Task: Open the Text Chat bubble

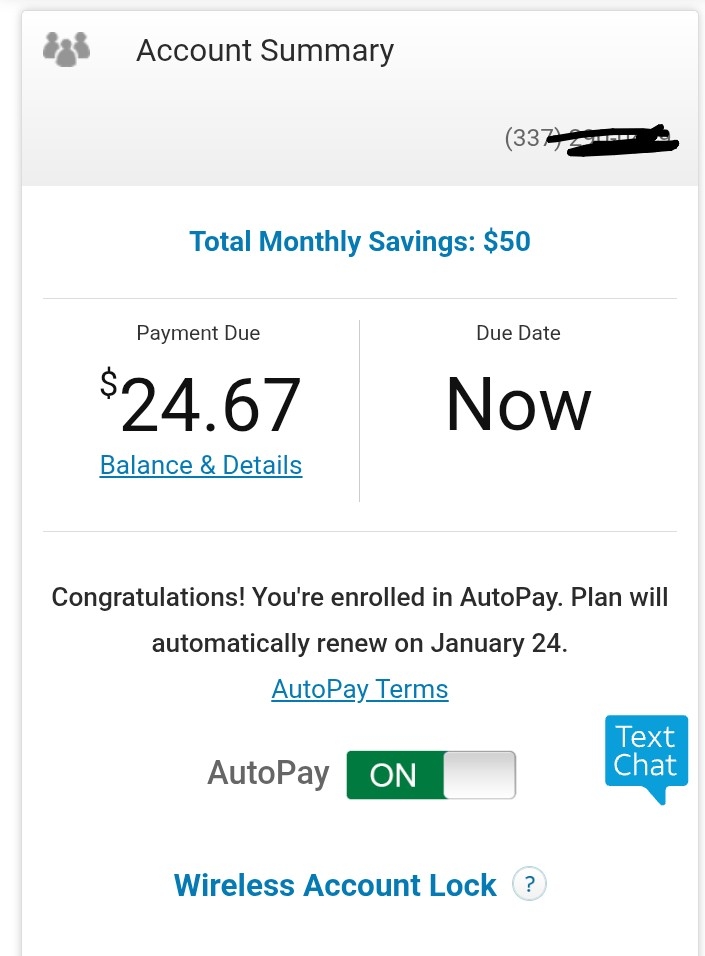Action: click(646, 753)
